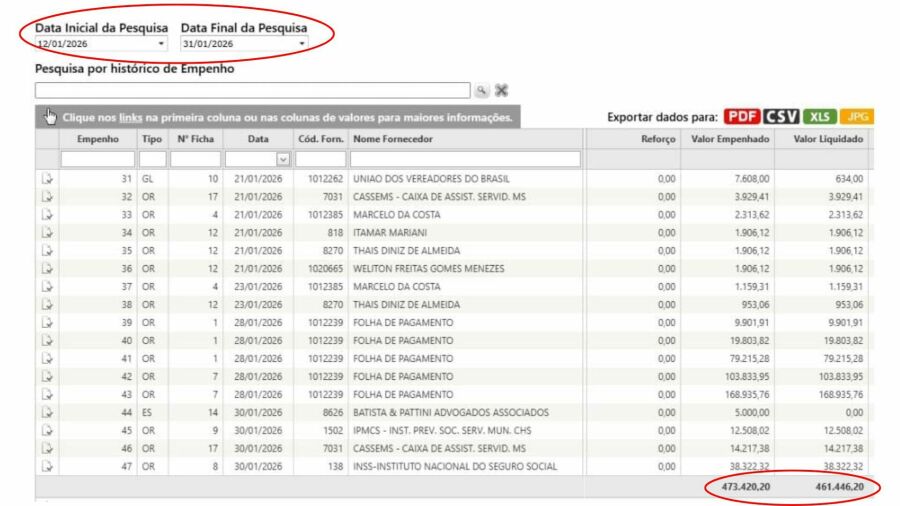Screen dimensions: 900x506
Task: Open the document icon for empenho 44
Action: (x=47, y=412)
